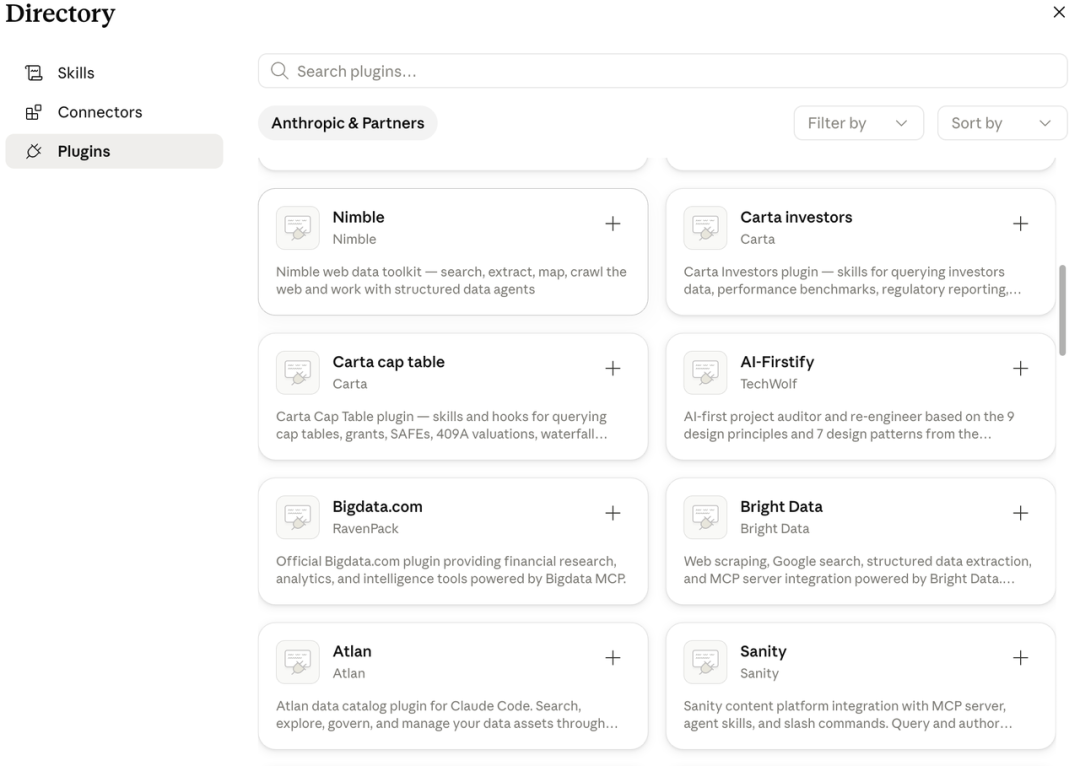Viewport: 1080px width, 766px height.
Task: Open the Sort by dropdown
Action: 1002,123
